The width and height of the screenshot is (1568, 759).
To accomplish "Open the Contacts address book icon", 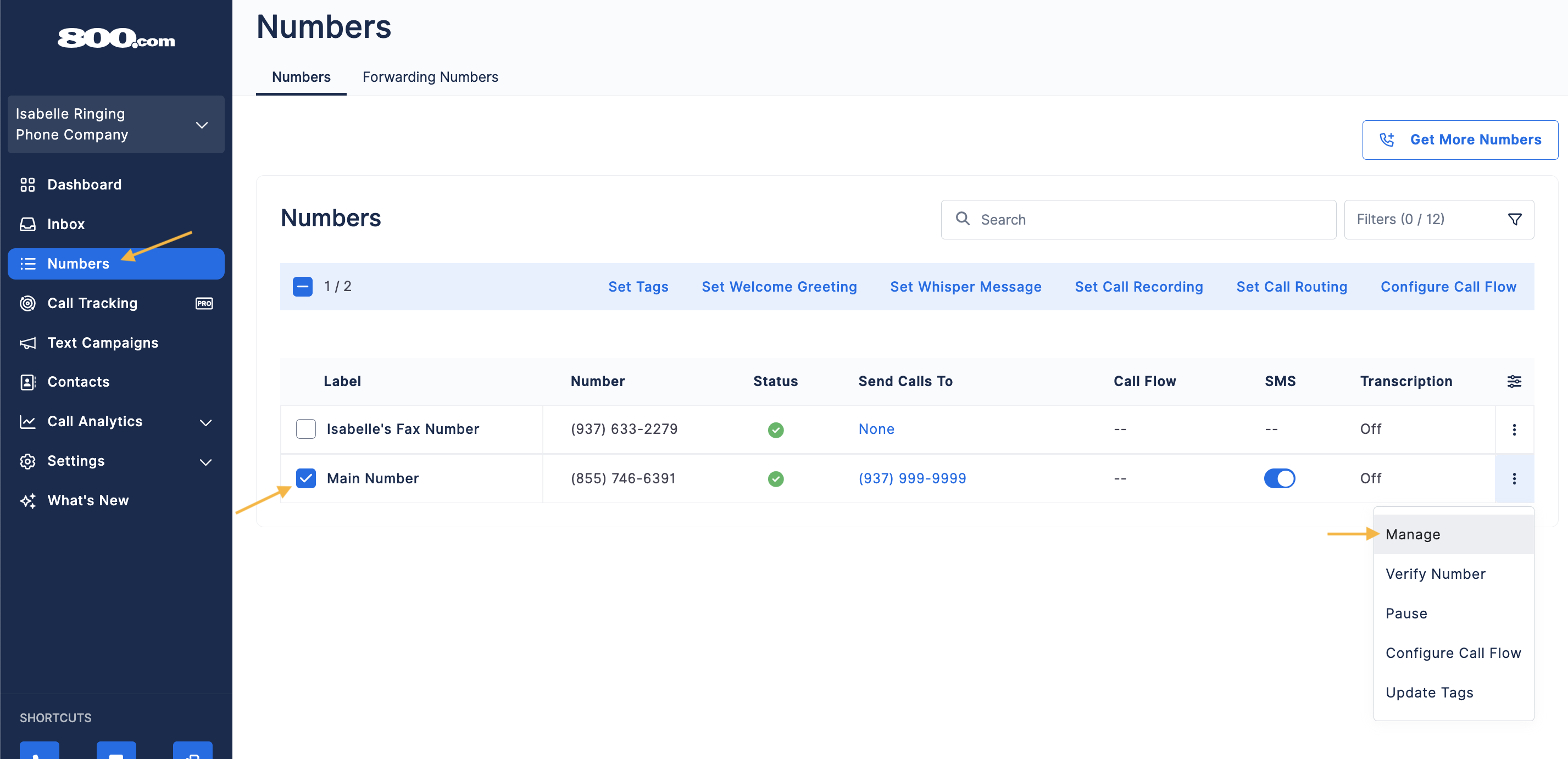I will pos(27,382).
